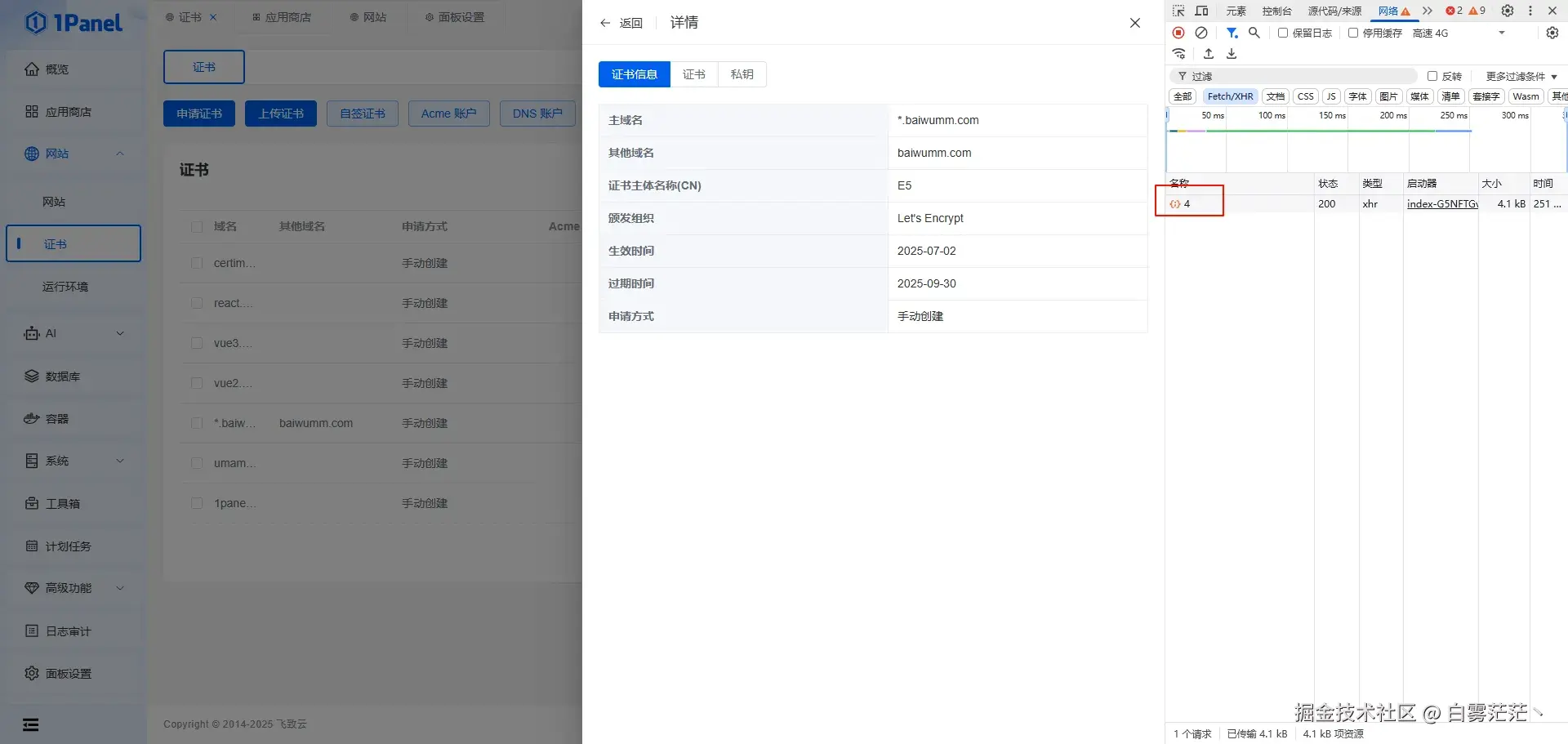Open the DevTools 源代码/来源 tab
Screen dimensions: 1568x744
tap(1334, 11)
